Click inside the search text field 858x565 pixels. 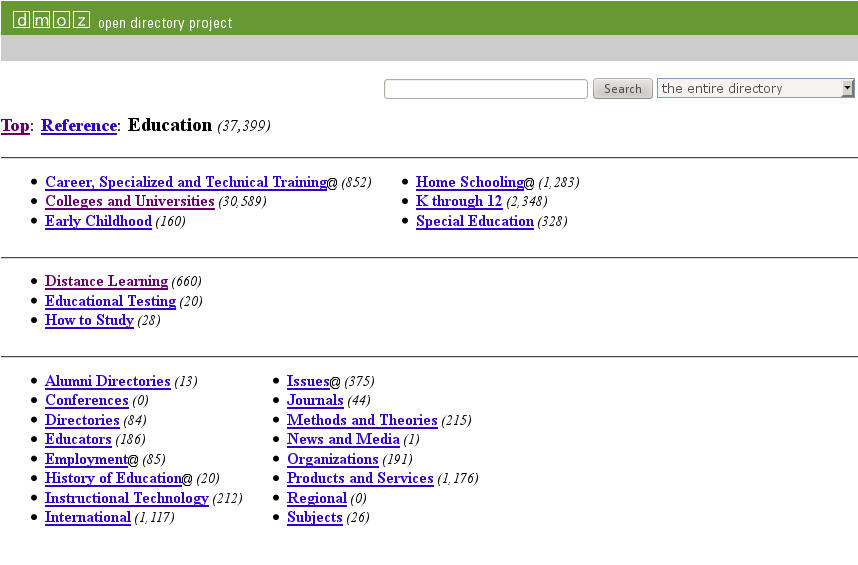click(x=485, y=89)
